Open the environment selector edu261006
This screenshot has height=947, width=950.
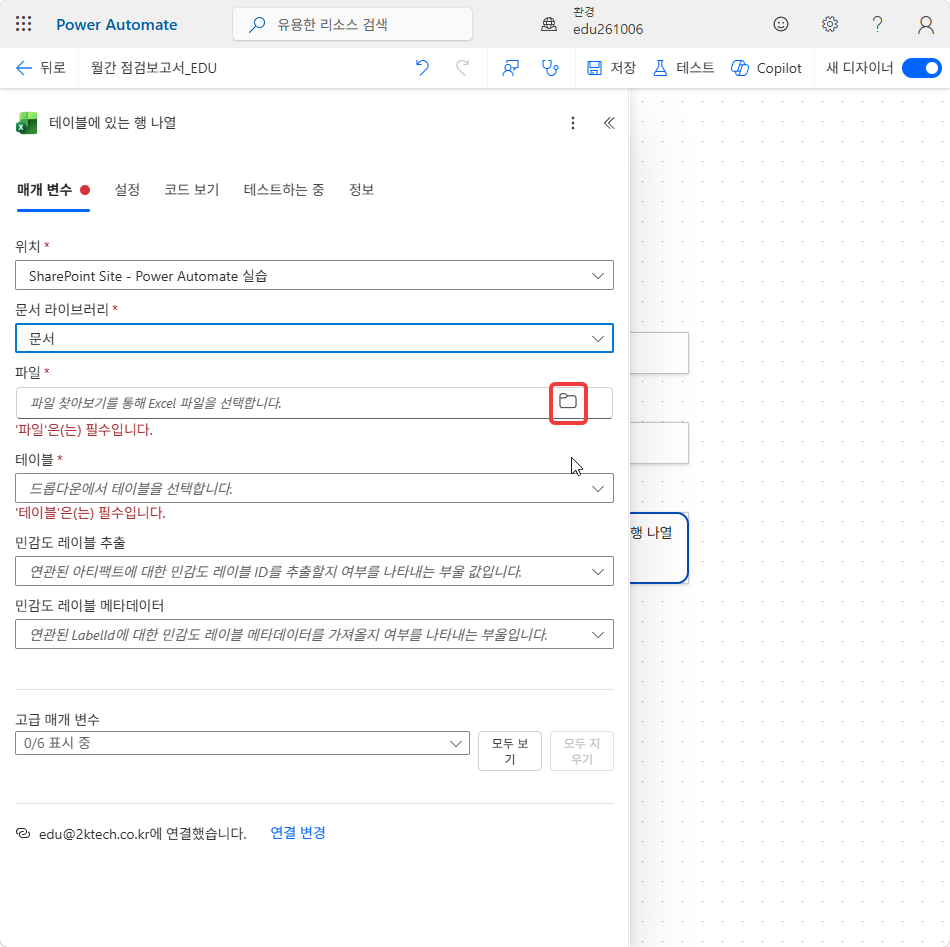coord(594,21)
